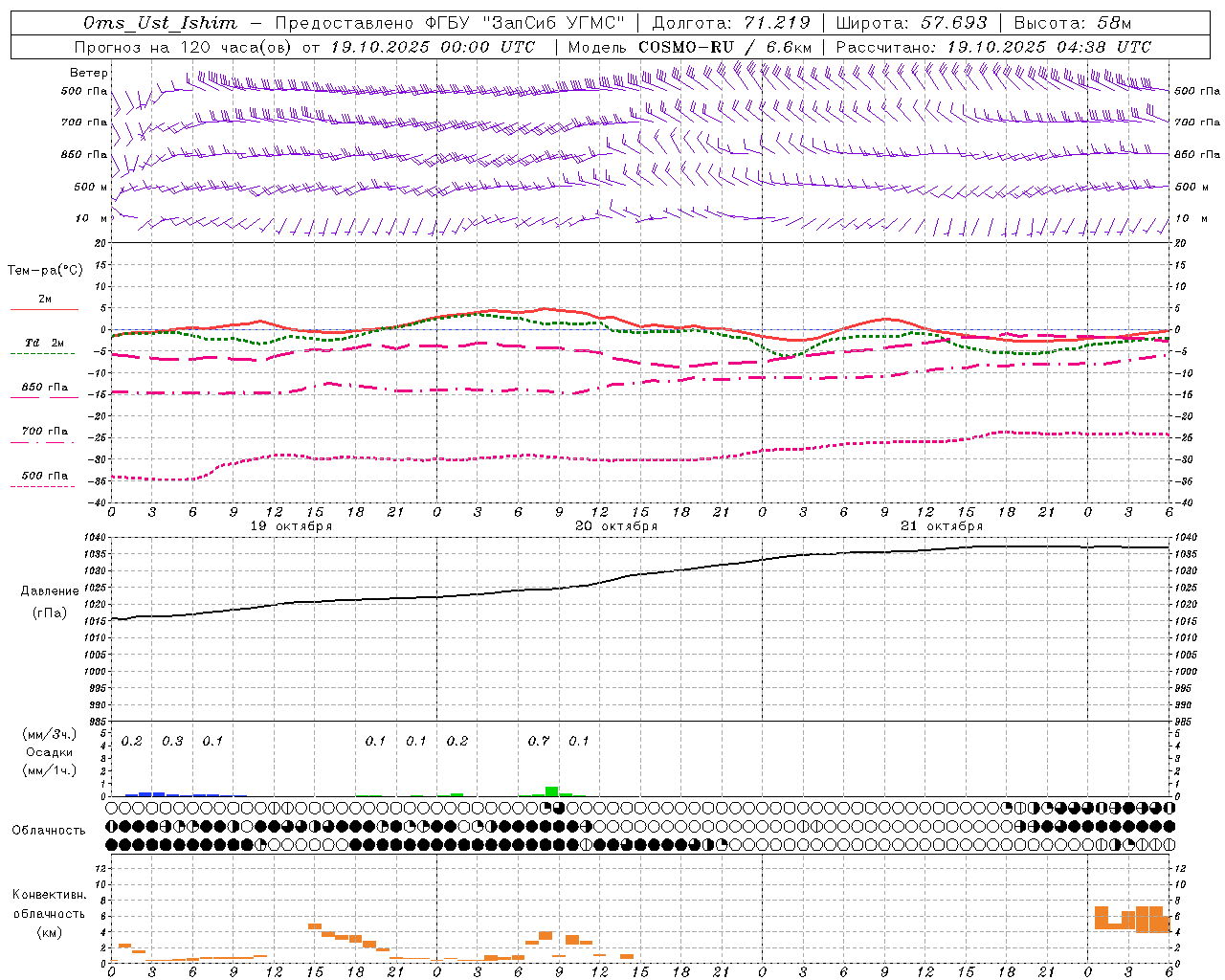Click the (мм/1ч.) precipitation unit label
Viewport: 1225px width, 980px height.
click(x=50, y=770)
